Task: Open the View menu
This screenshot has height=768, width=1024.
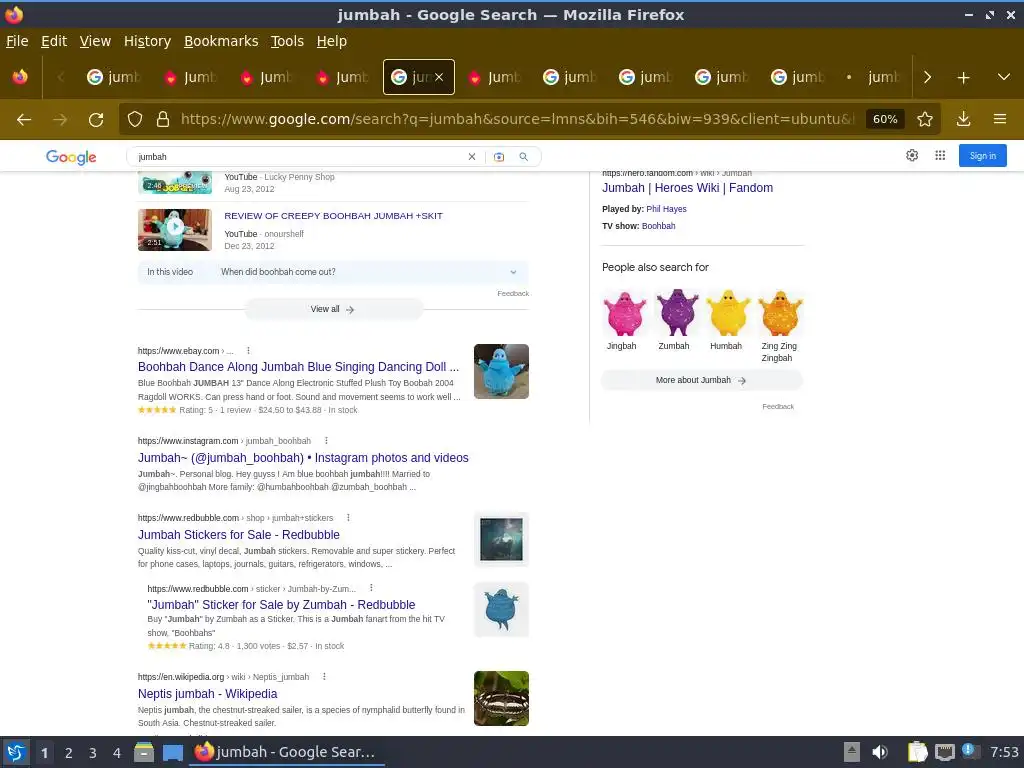Action: (x=95, y=41)
